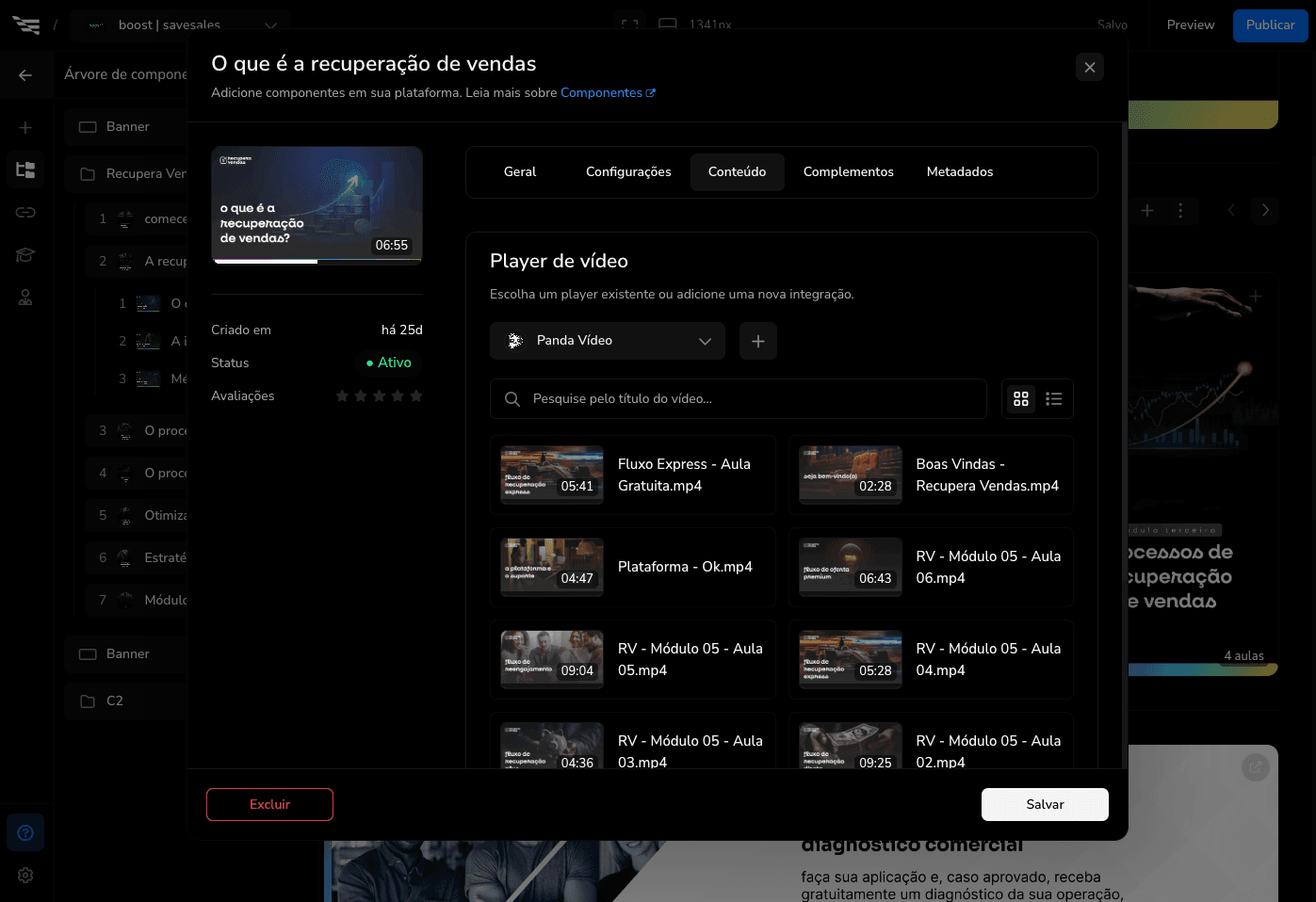1316x902 pixels.
Task: Select tree item 1 'comece'
Action: click(137, 219)
